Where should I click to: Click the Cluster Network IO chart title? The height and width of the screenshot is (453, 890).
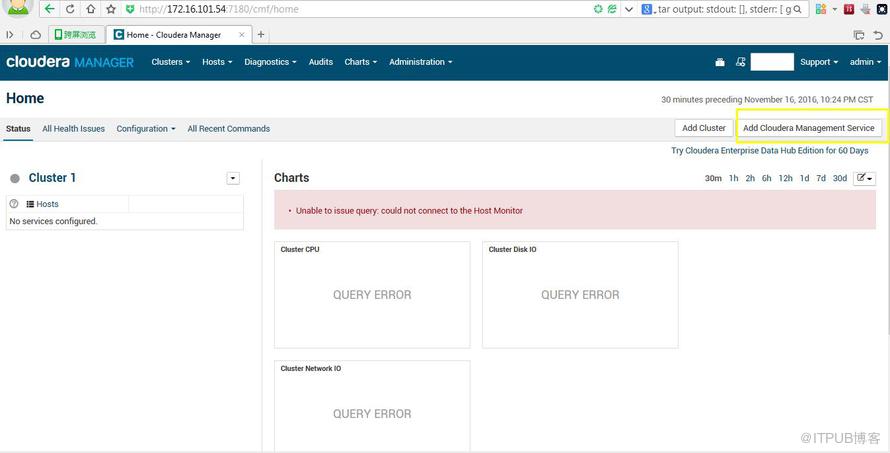[310, 369]
